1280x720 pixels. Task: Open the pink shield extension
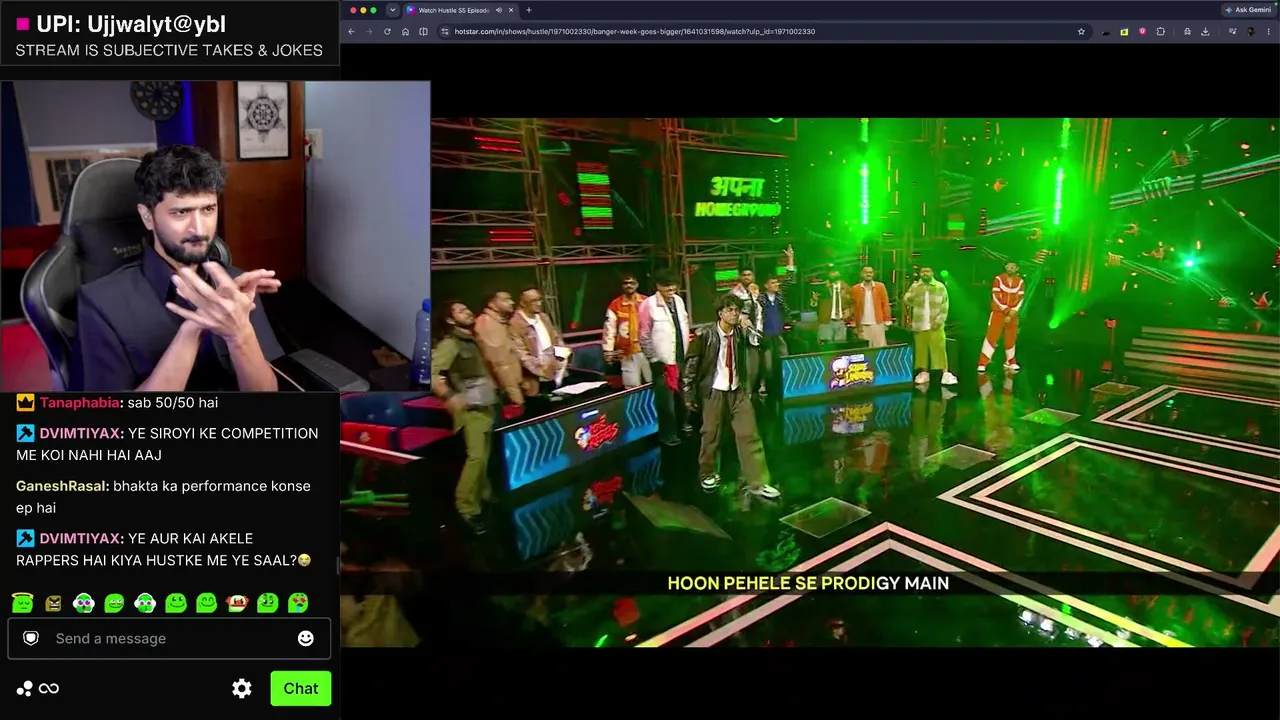coord(1142,32)
